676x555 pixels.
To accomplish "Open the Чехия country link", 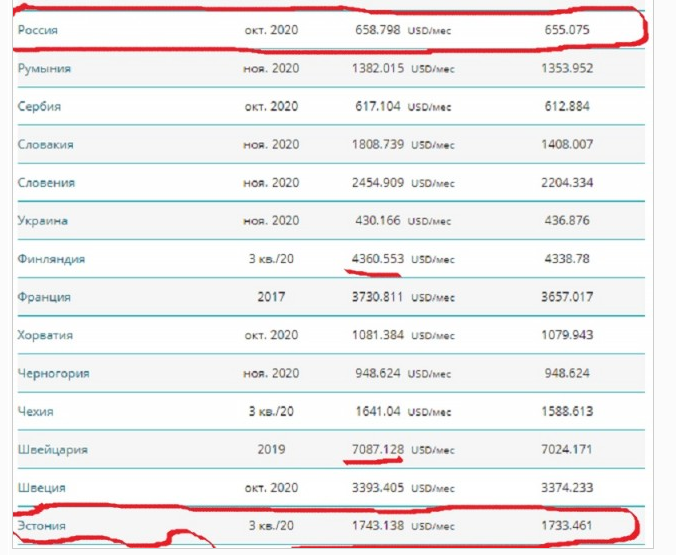I will (x=35, y=411).
